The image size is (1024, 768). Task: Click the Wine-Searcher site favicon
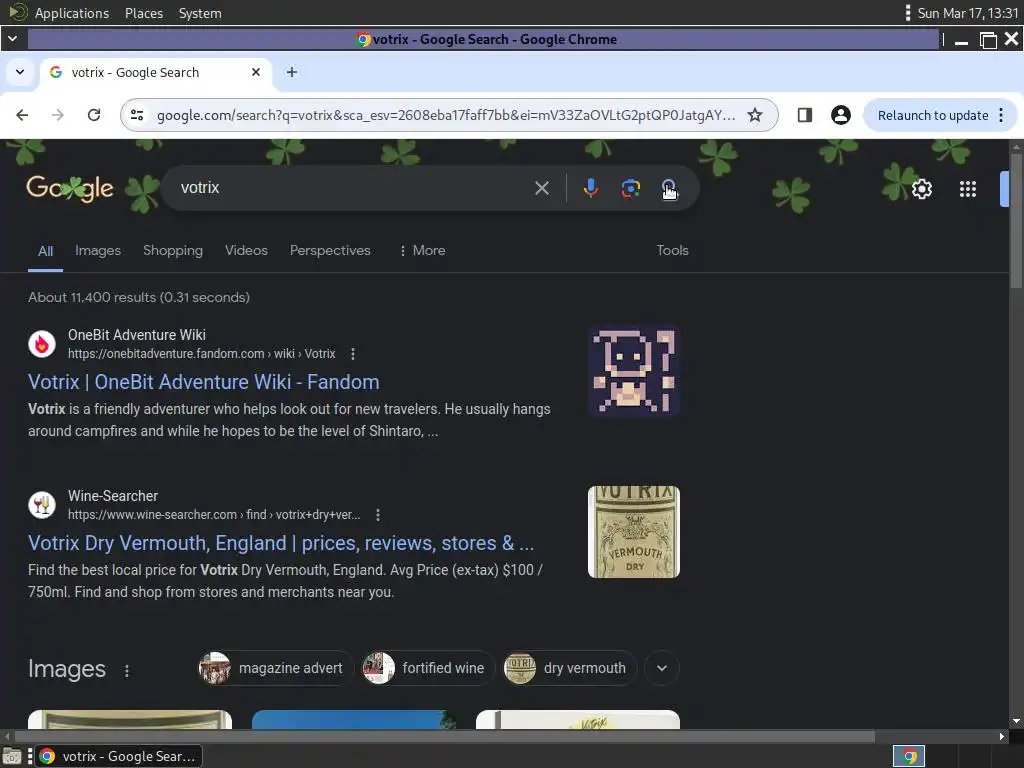tap(42, 505)
